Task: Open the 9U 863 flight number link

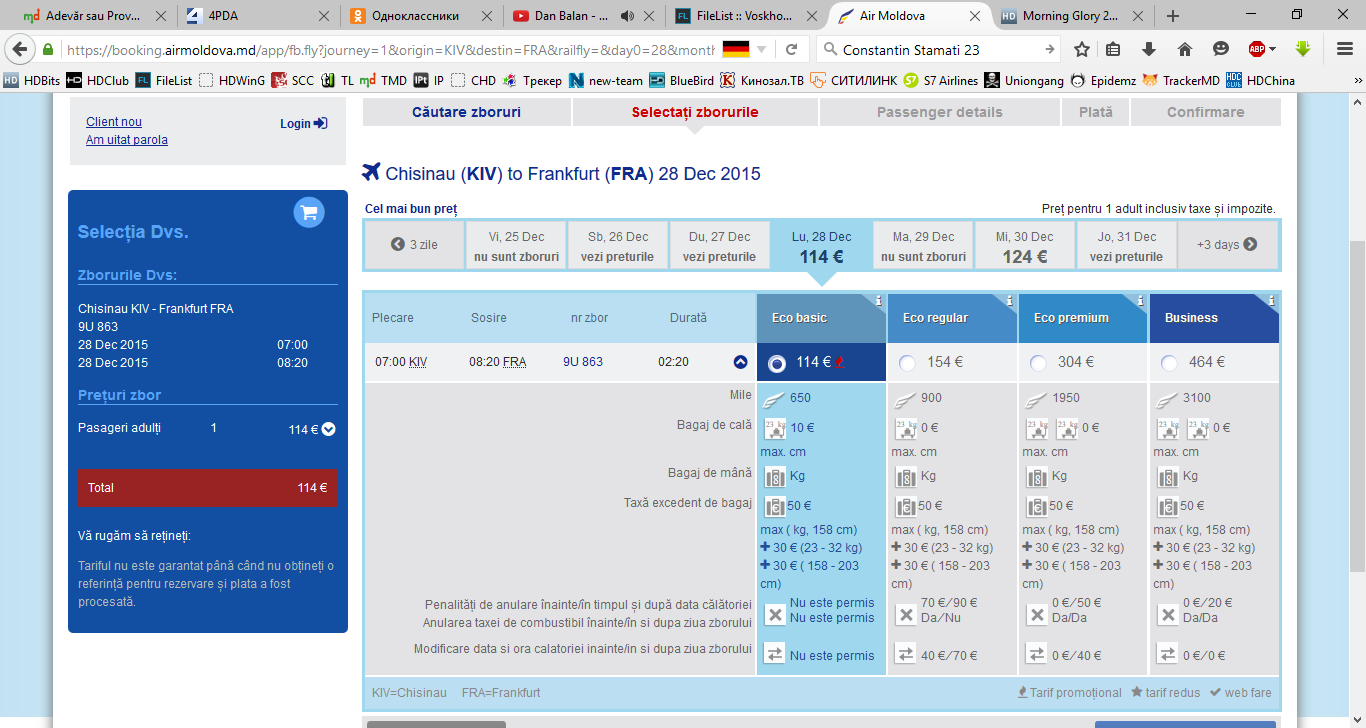Action: tap(583, 362)
